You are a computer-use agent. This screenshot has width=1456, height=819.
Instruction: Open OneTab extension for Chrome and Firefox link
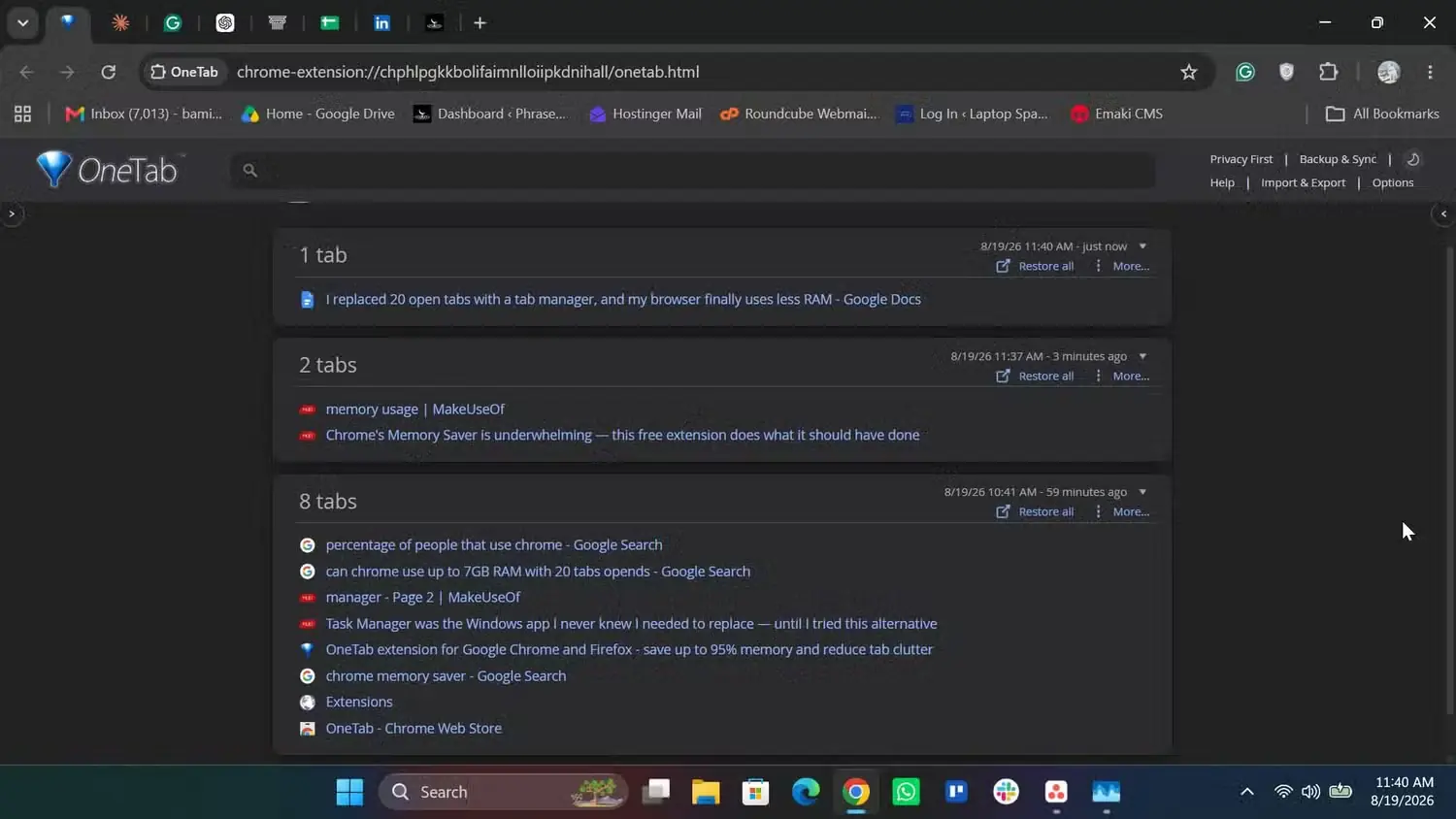(x=629, y=649)
